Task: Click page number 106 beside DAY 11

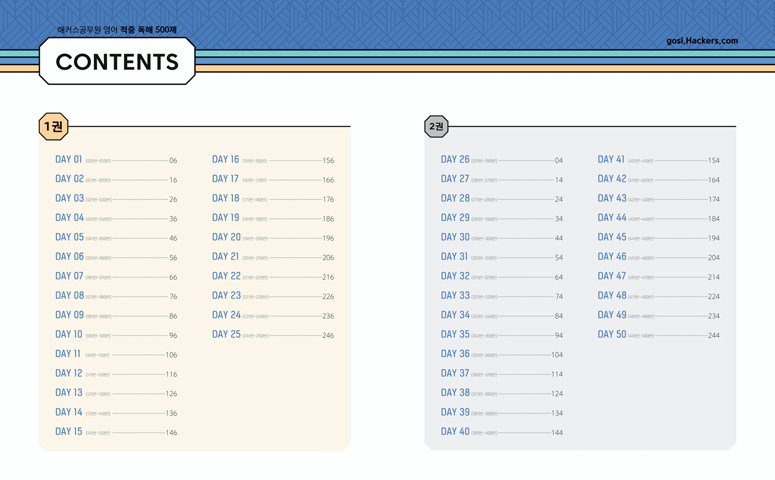Action: (171, 355)
